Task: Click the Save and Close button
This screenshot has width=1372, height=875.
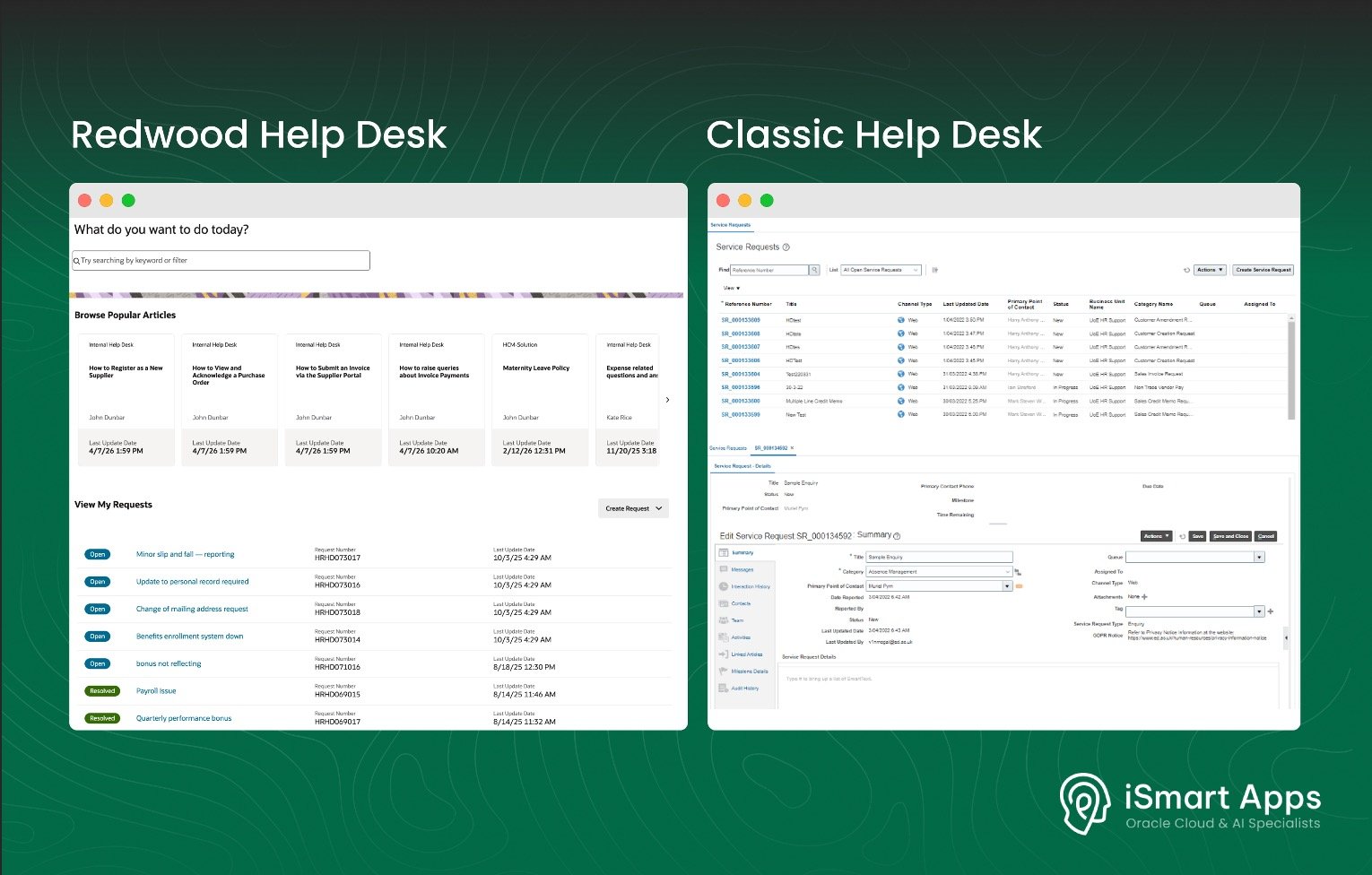Action: point(1230,536)
